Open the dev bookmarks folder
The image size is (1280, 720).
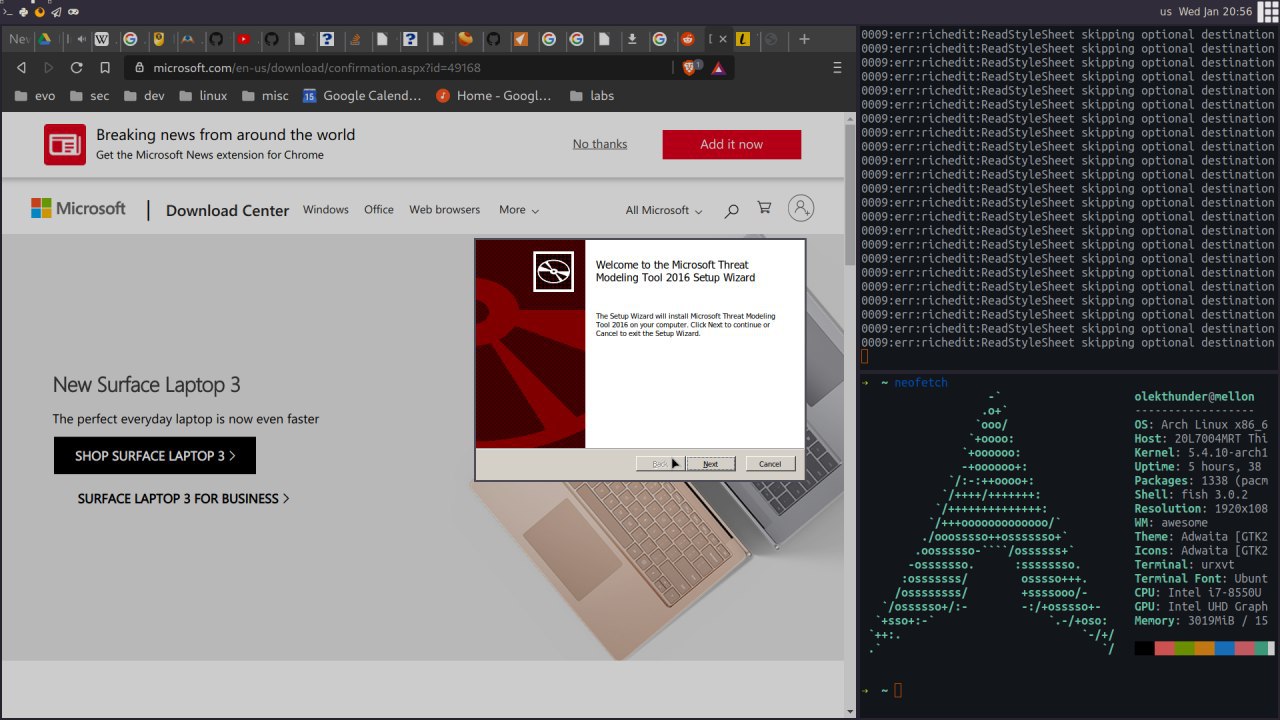[x=143, y=96]
